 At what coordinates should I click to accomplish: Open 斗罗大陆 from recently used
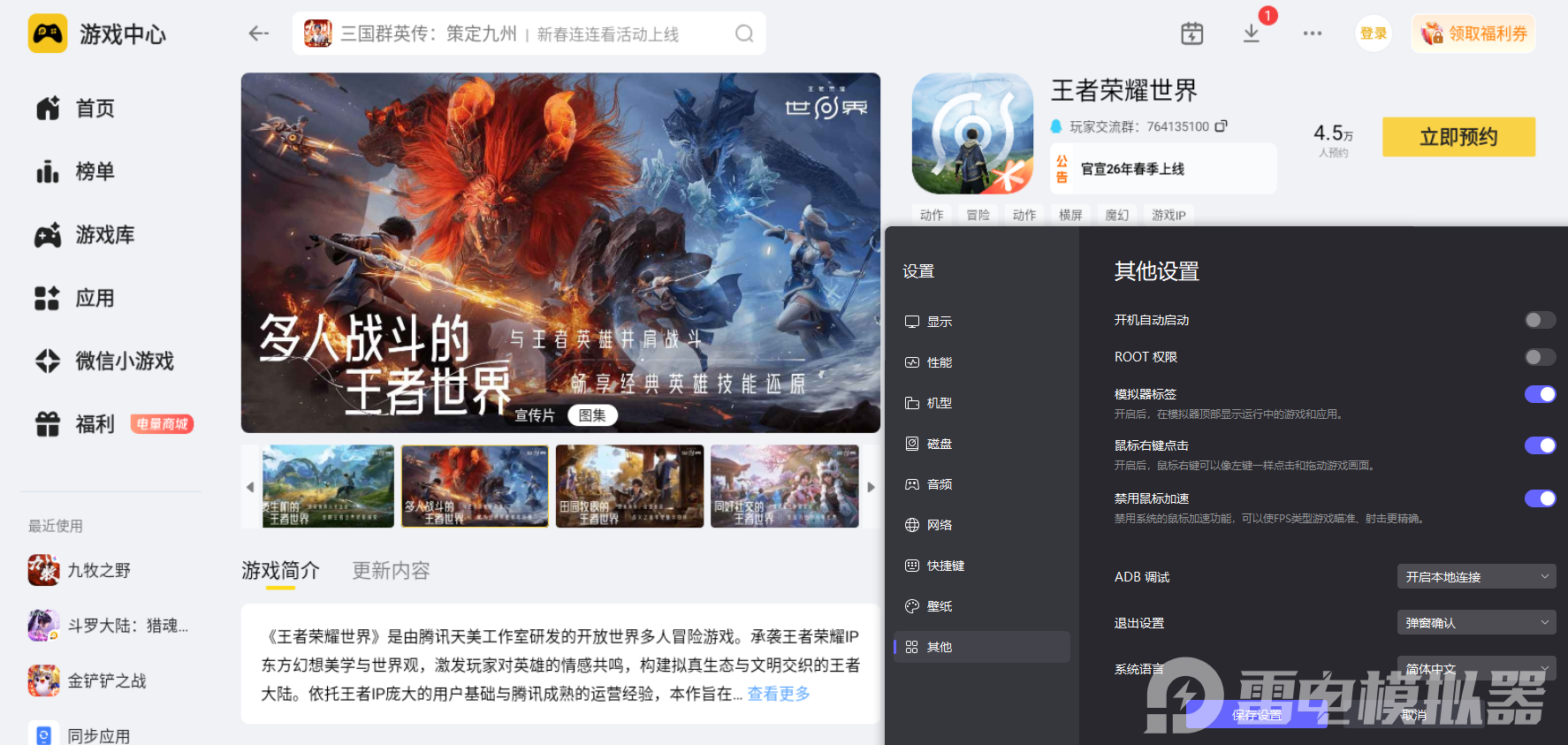pyautogui.click(x=108, y=626)
